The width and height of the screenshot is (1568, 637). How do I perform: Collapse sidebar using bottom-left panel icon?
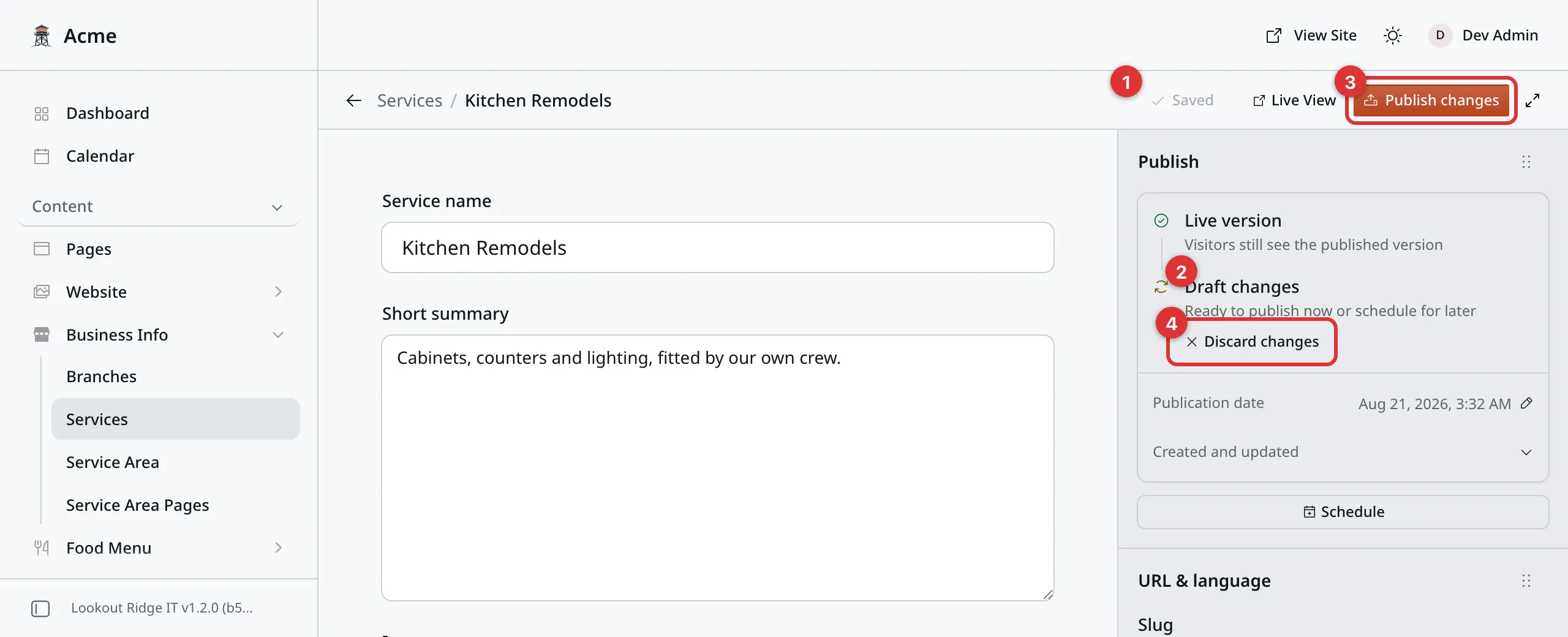tap(40, 608)
